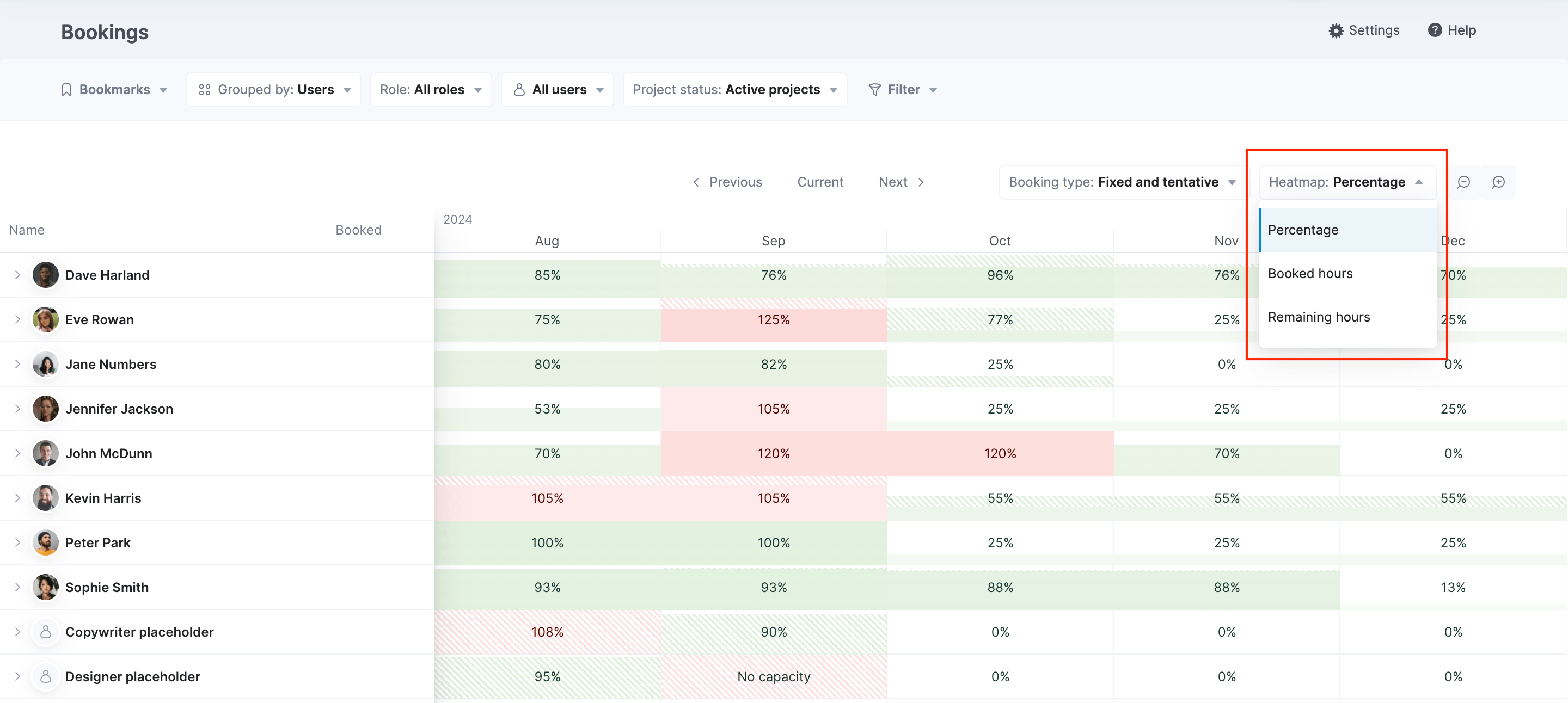This screenshot has width=1568, height=703.
Task: Click Jane Numbers' avatar
Action: (46, 364)
